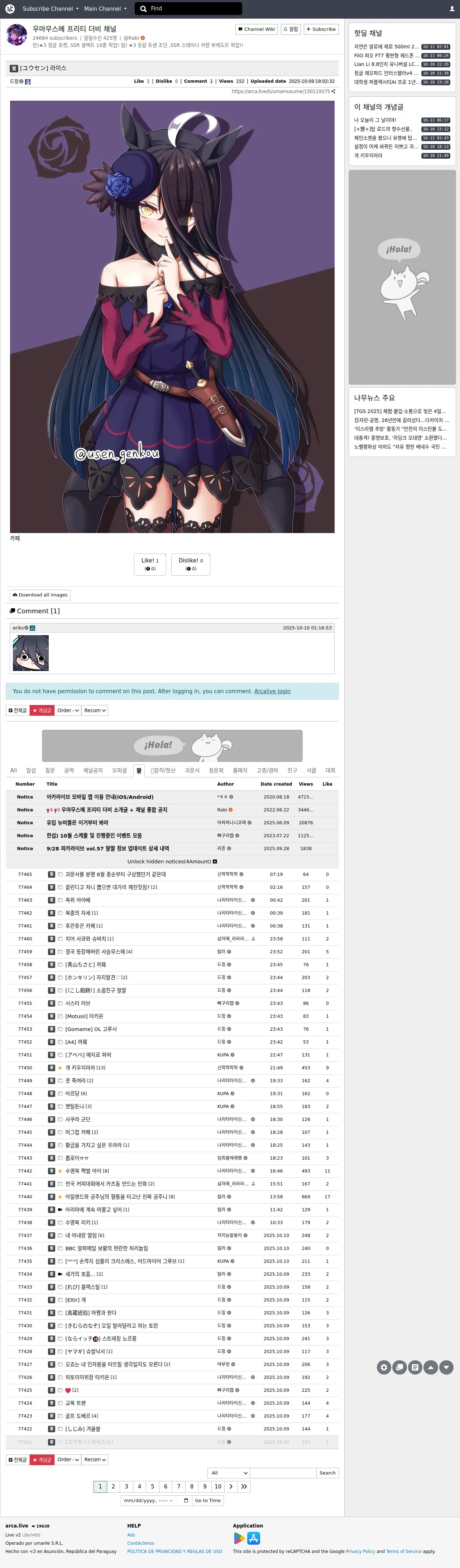Open notice 유입 뉴비들은 이거부터 봐라
The height and width of the screenshot is (1568, 460).
(77, 823)
